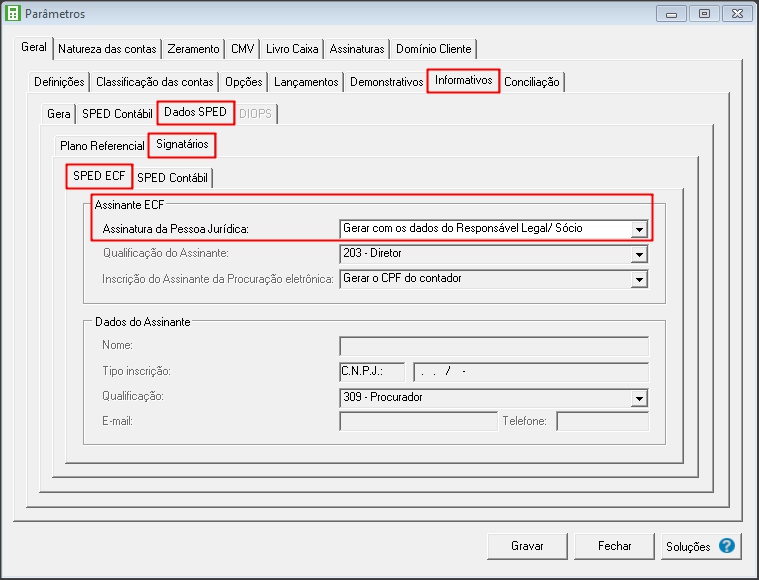The image size is (759, 580).
Task: Open the Opções tab
Action: point(243,82)
